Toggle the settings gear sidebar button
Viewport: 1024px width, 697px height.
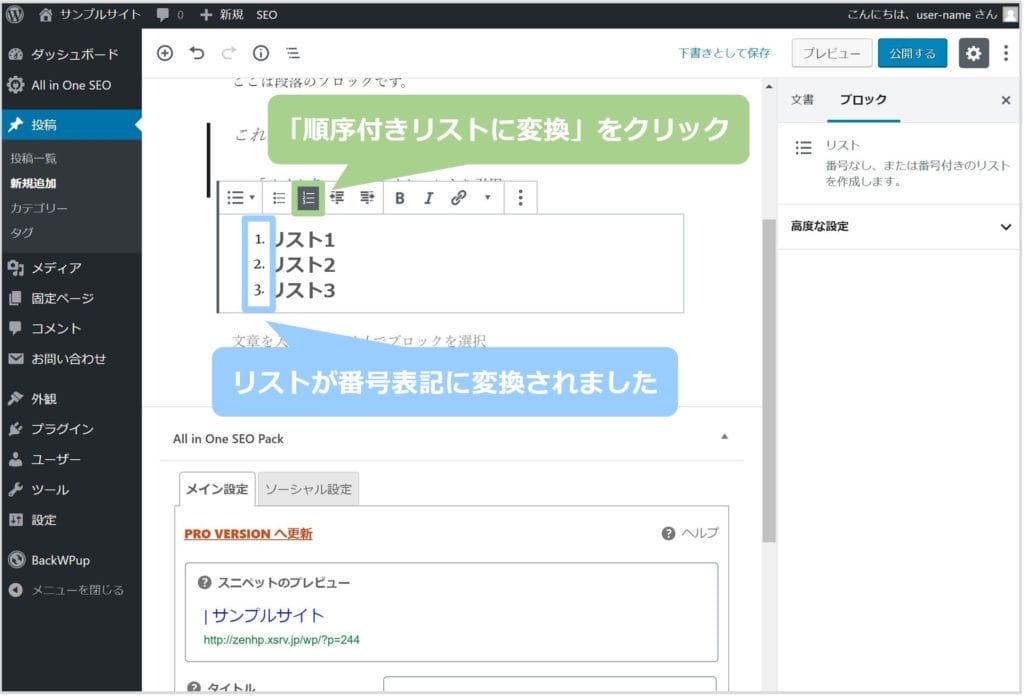pyautogui.click(x=973, y=54)
